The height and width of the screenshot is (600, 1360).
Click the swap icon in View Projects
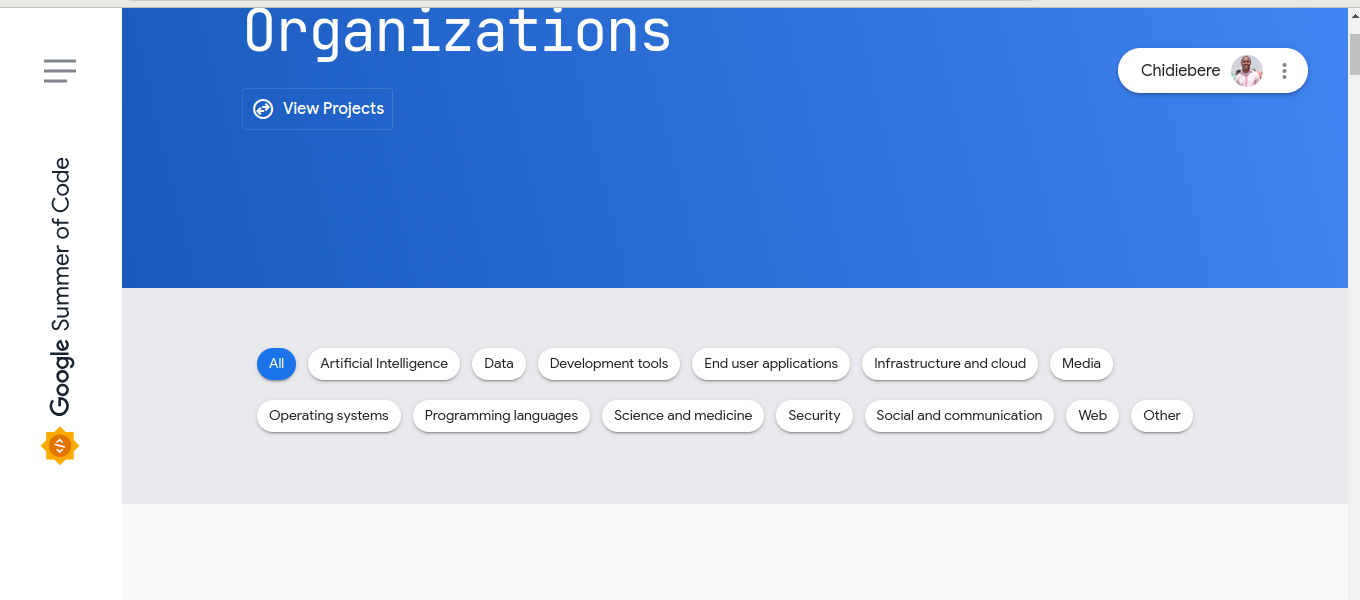263,109
